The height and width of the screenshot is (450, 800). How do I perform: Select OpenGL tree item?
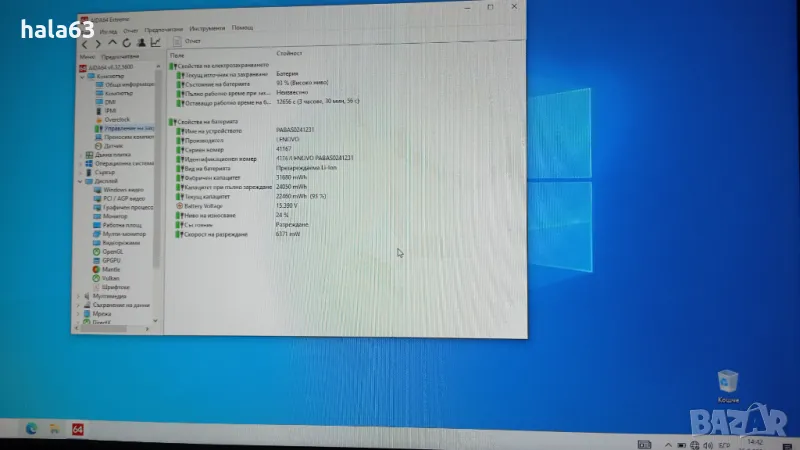111,251
